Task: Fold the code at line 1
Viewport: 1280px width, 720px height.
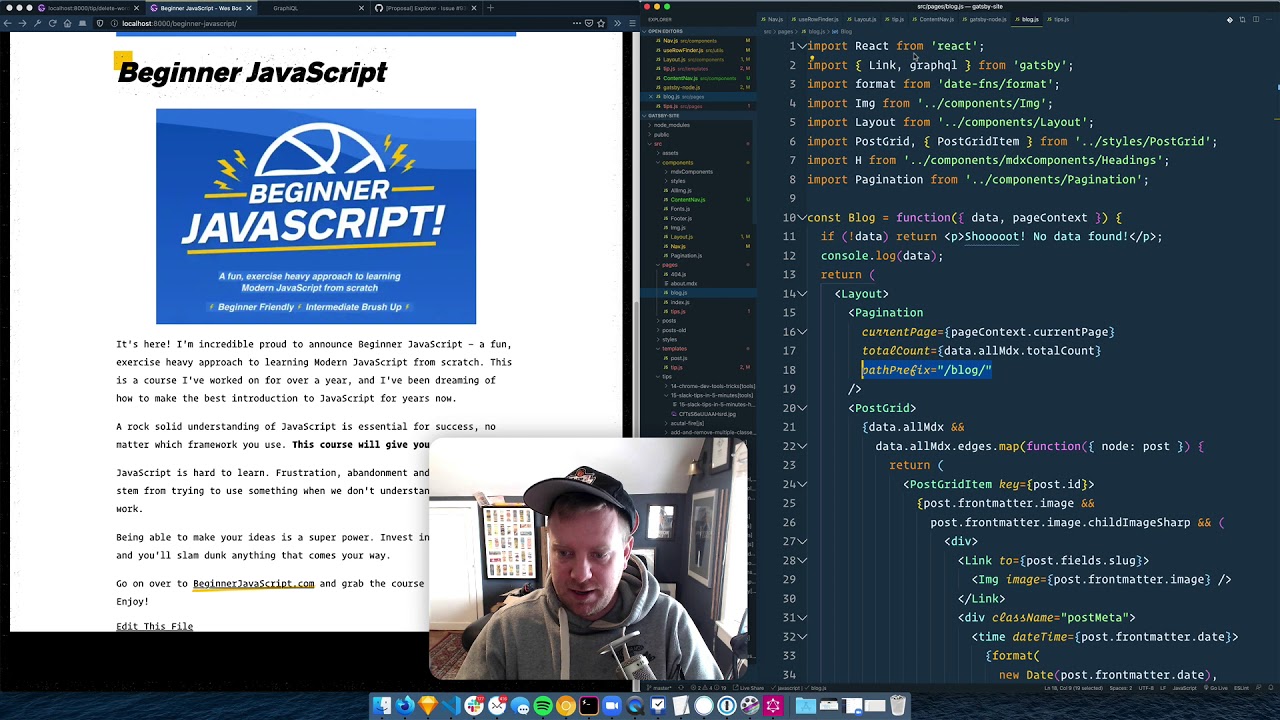Action: (x=802, y=46)
